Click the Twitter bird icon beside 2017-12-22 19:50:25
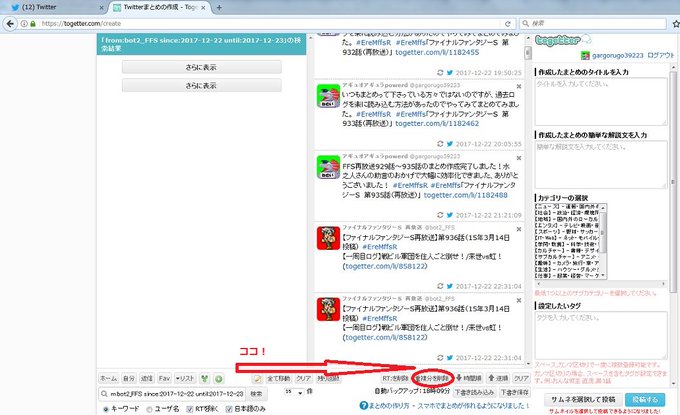 point(450,73)
